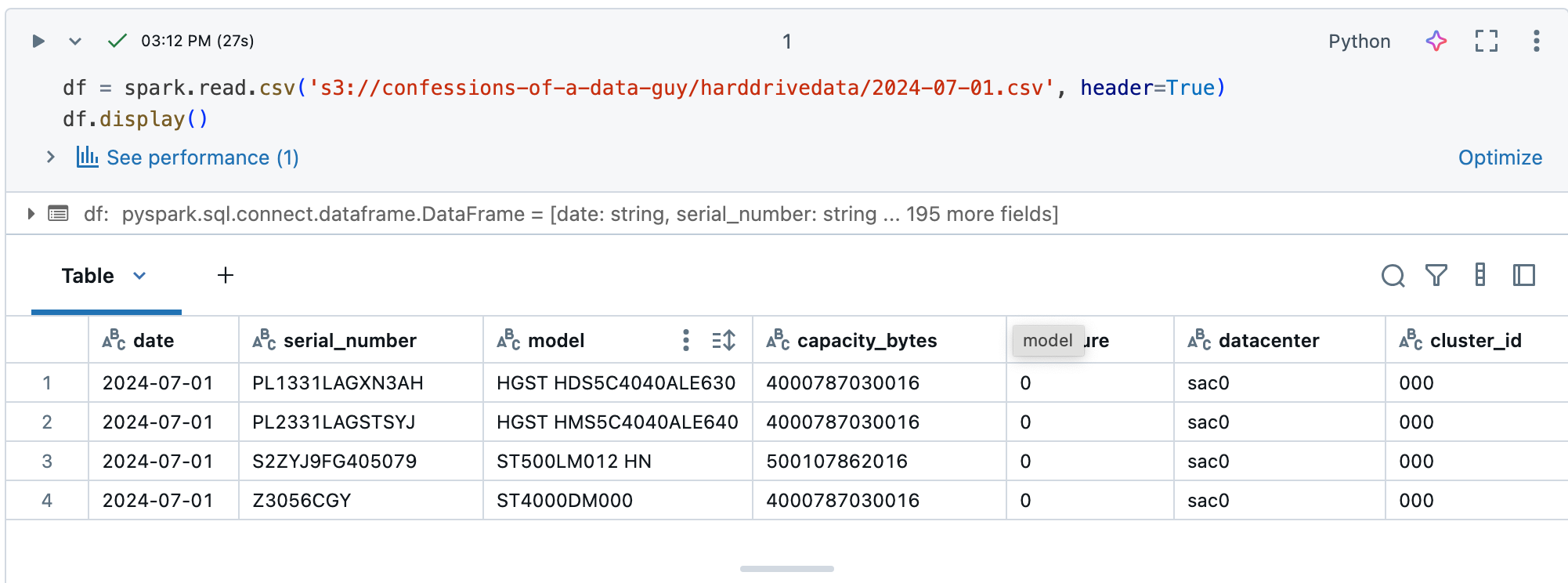Image resolution: width=1568 pixels, height=583 pixels.
Task: Expand the df DataFrame schema
Action: coord(31,213)
